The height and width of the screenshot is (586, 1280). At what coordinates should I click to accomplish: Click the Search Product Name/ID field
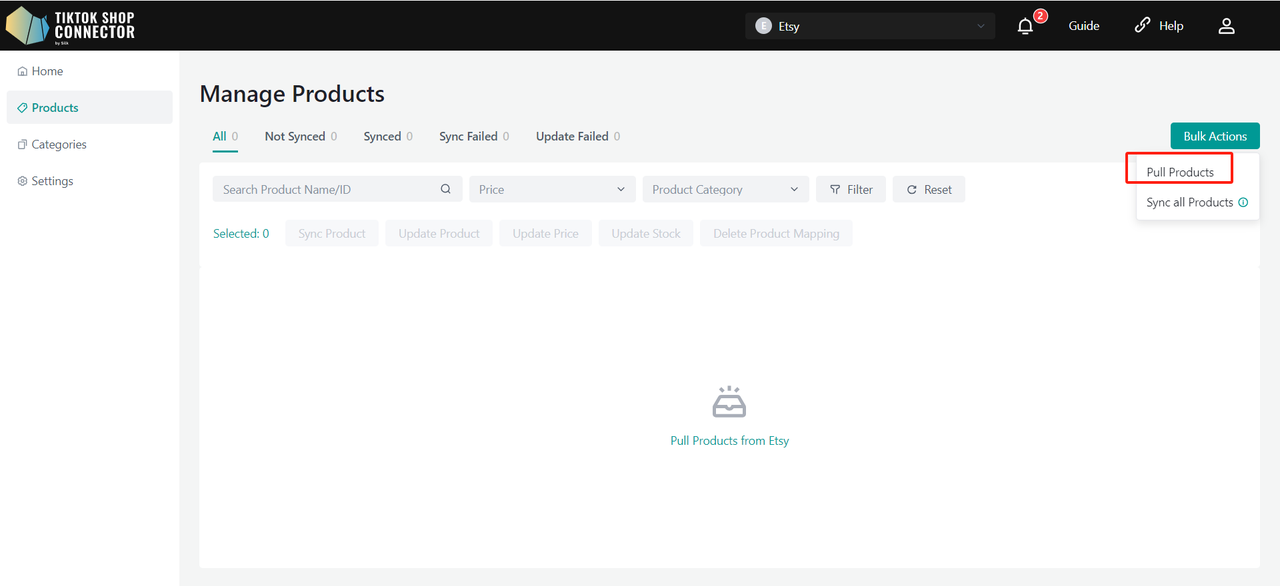coord(338,189)
